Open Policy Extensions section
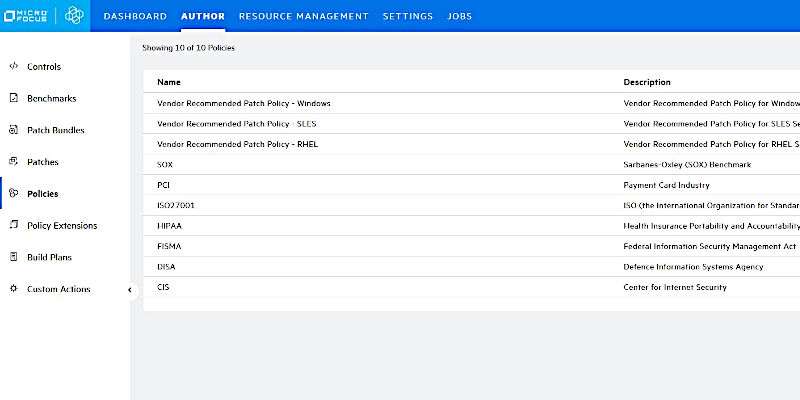The image size is (800, 400). pyautogui.click(x=62, y=226)
